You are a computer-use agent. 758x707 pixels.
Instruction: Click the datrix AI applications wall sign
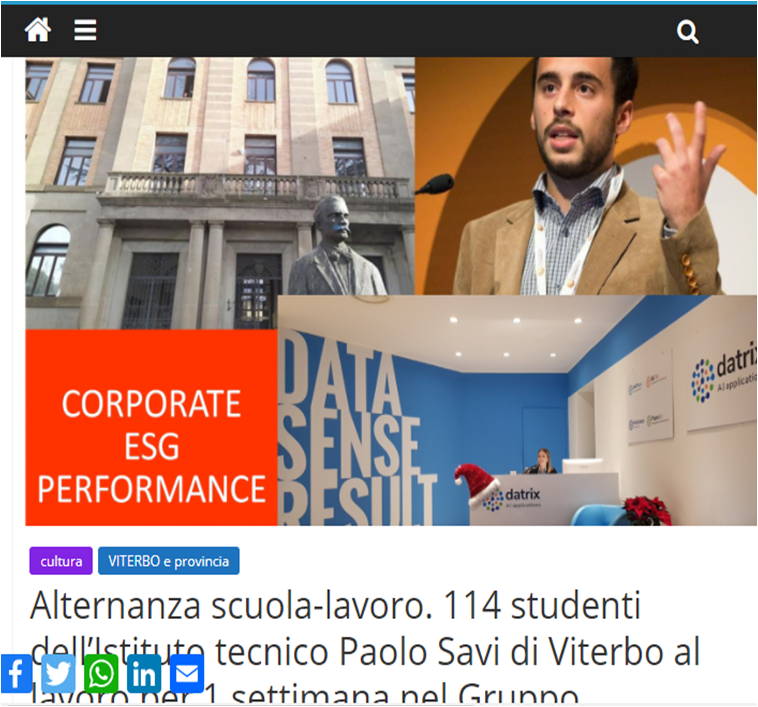click(724, 378)
